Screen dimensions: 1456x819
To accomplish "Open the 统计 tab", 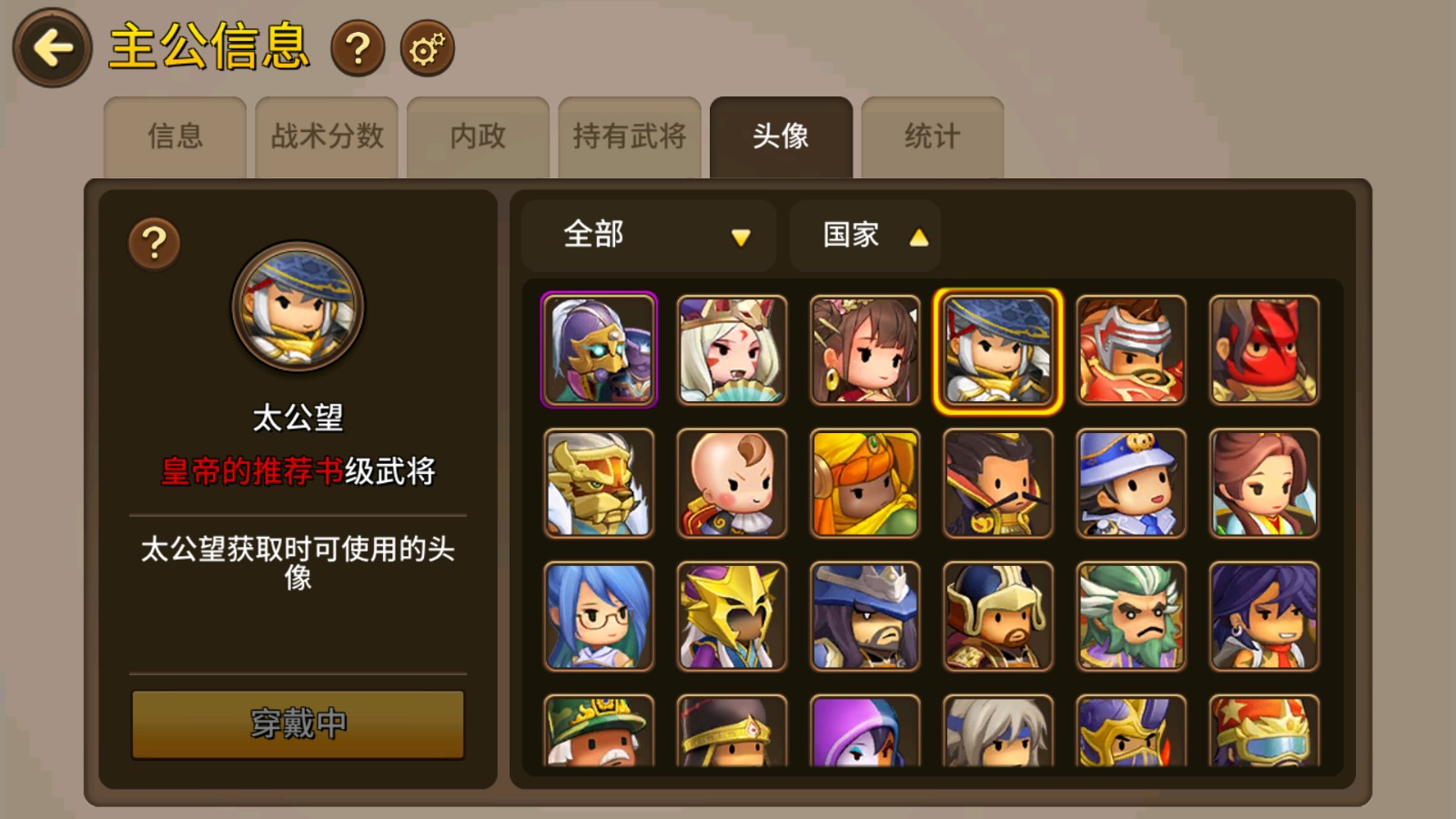I will pos(933,136).
